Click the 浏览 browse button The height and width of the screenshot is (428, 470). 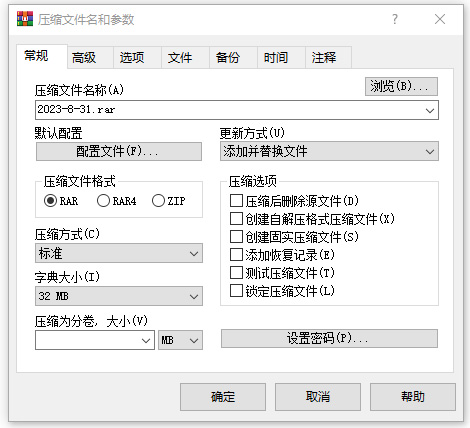[401, 87]
